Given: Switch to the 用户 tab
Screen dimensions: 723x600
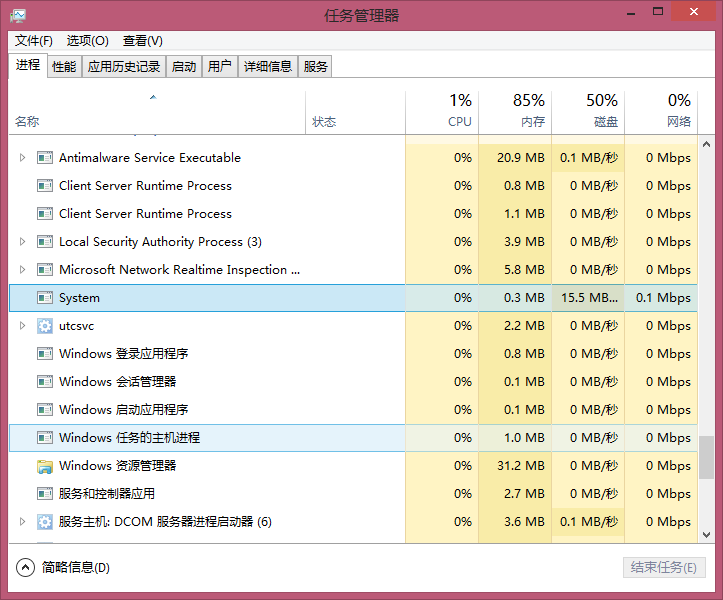Looking at the screenshot, I should 219,66.
